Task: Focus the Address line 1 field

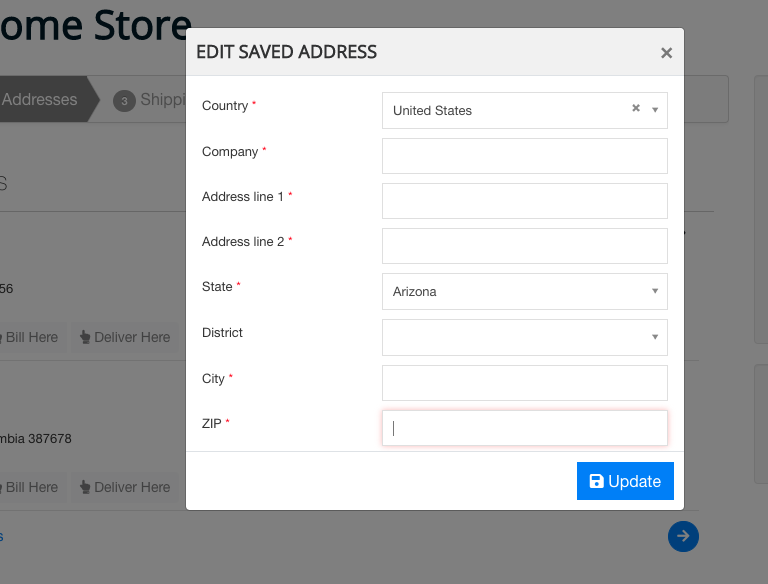Action: tap(525, 201)
